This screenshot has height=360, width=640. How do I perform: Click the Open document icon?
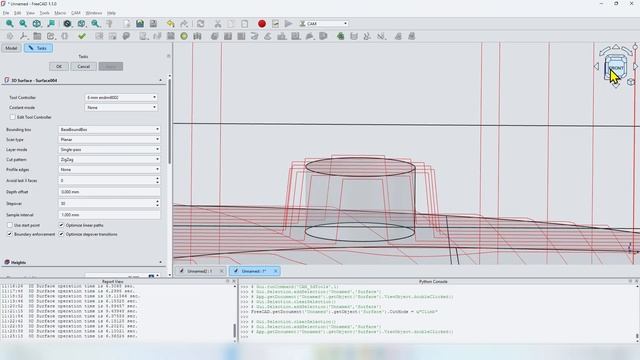[x=140, y=24]
